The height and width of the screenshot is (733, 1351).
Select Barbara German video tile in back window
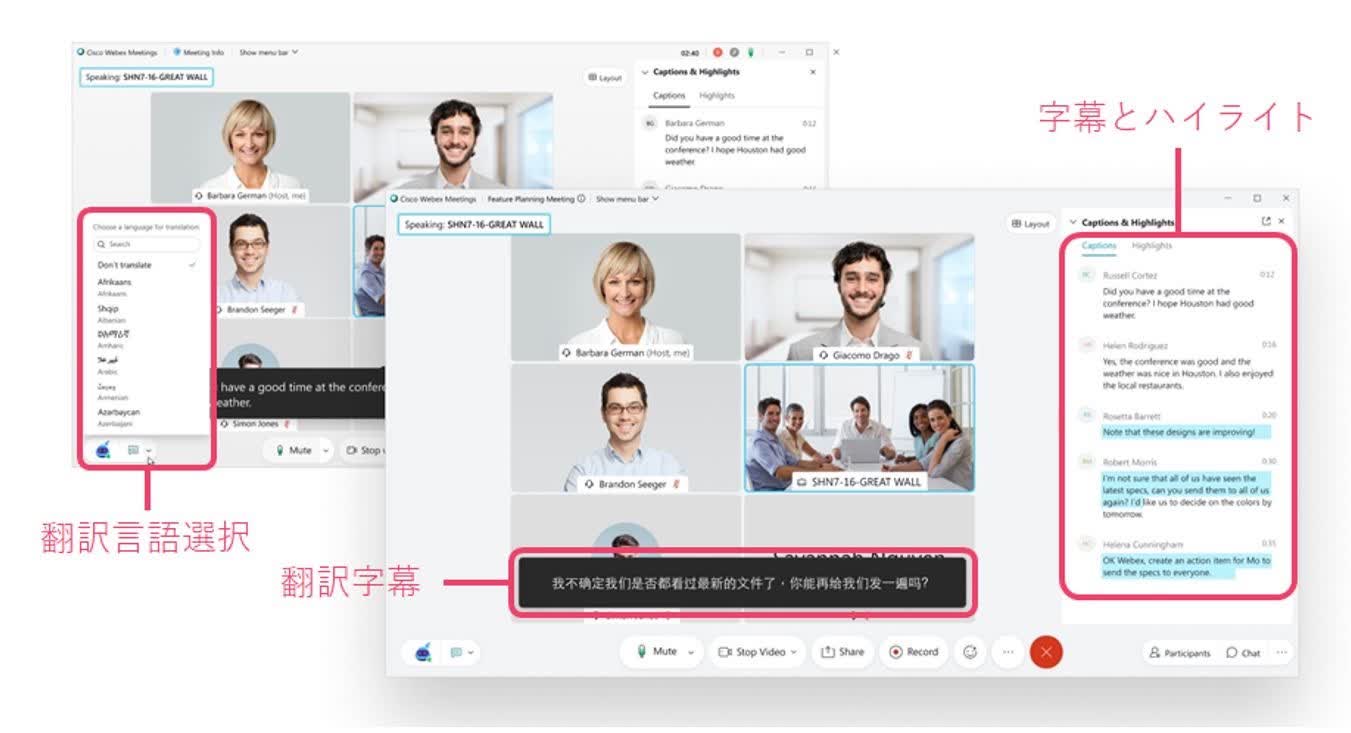pyautogui.click(x=250, y=148)
